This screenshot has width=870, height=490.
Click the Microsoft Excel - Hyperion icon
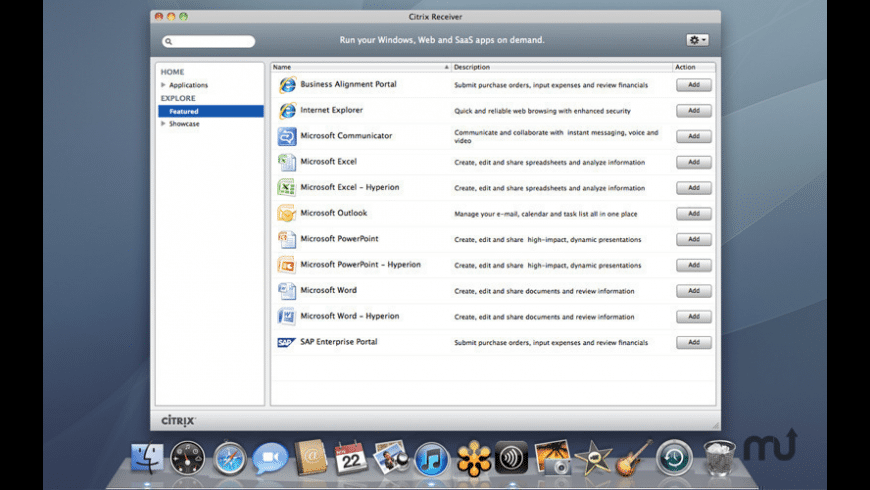click(287, 188)
